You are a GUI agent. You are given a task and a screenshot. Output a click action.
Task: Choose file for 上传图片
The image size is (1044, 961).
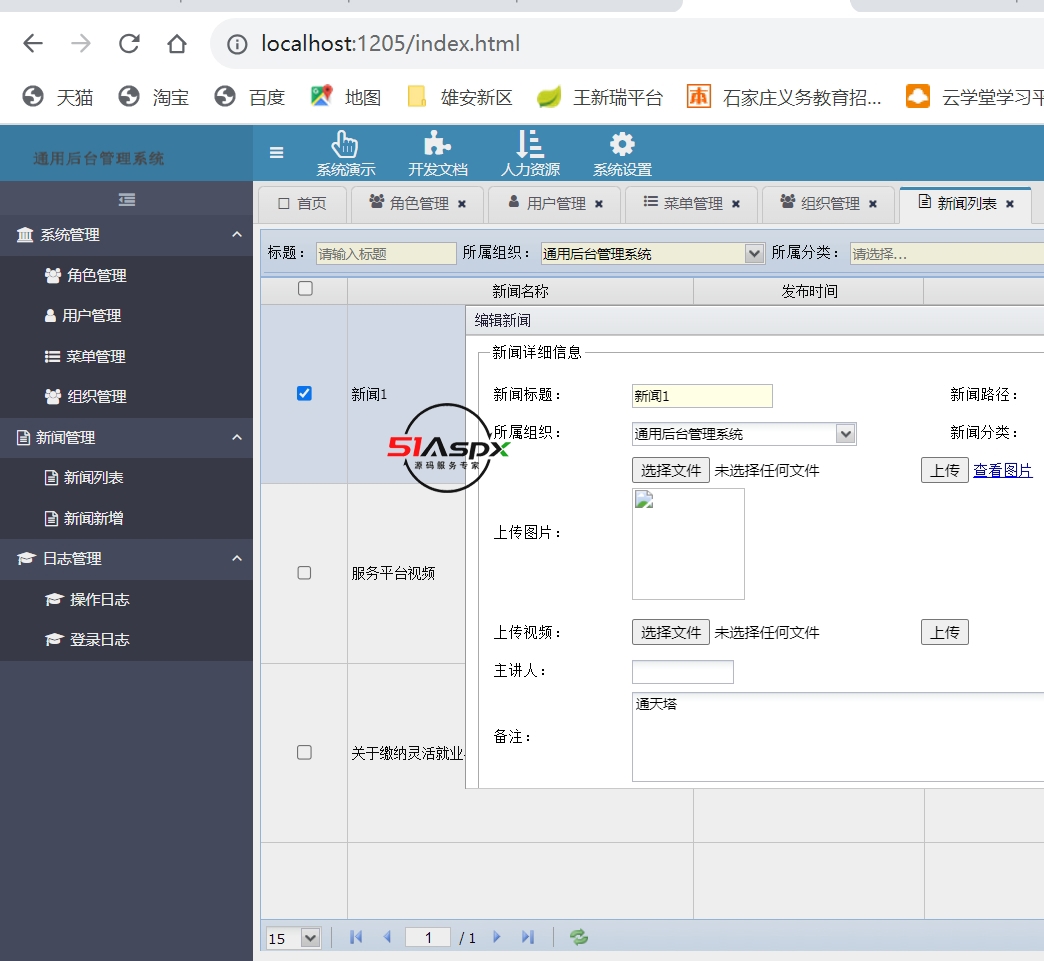click(x=670, y=471)
